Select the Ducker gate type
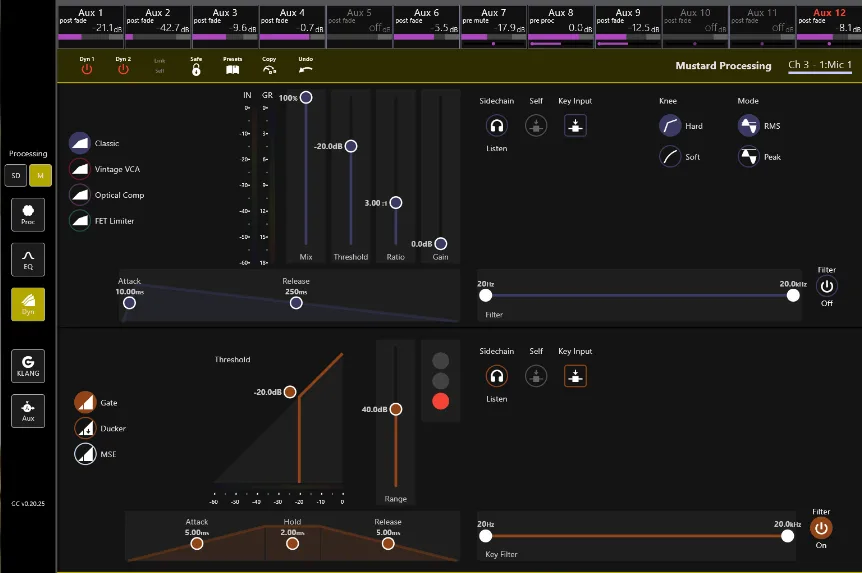This screenshot has width=862, height=573. click(x=100, y=428)
